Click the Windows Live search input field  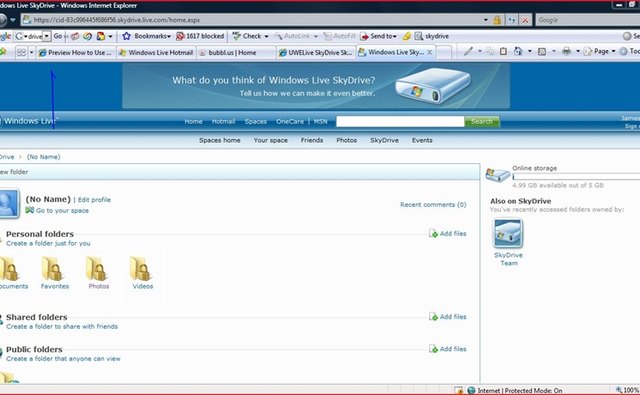coord(400,121)
